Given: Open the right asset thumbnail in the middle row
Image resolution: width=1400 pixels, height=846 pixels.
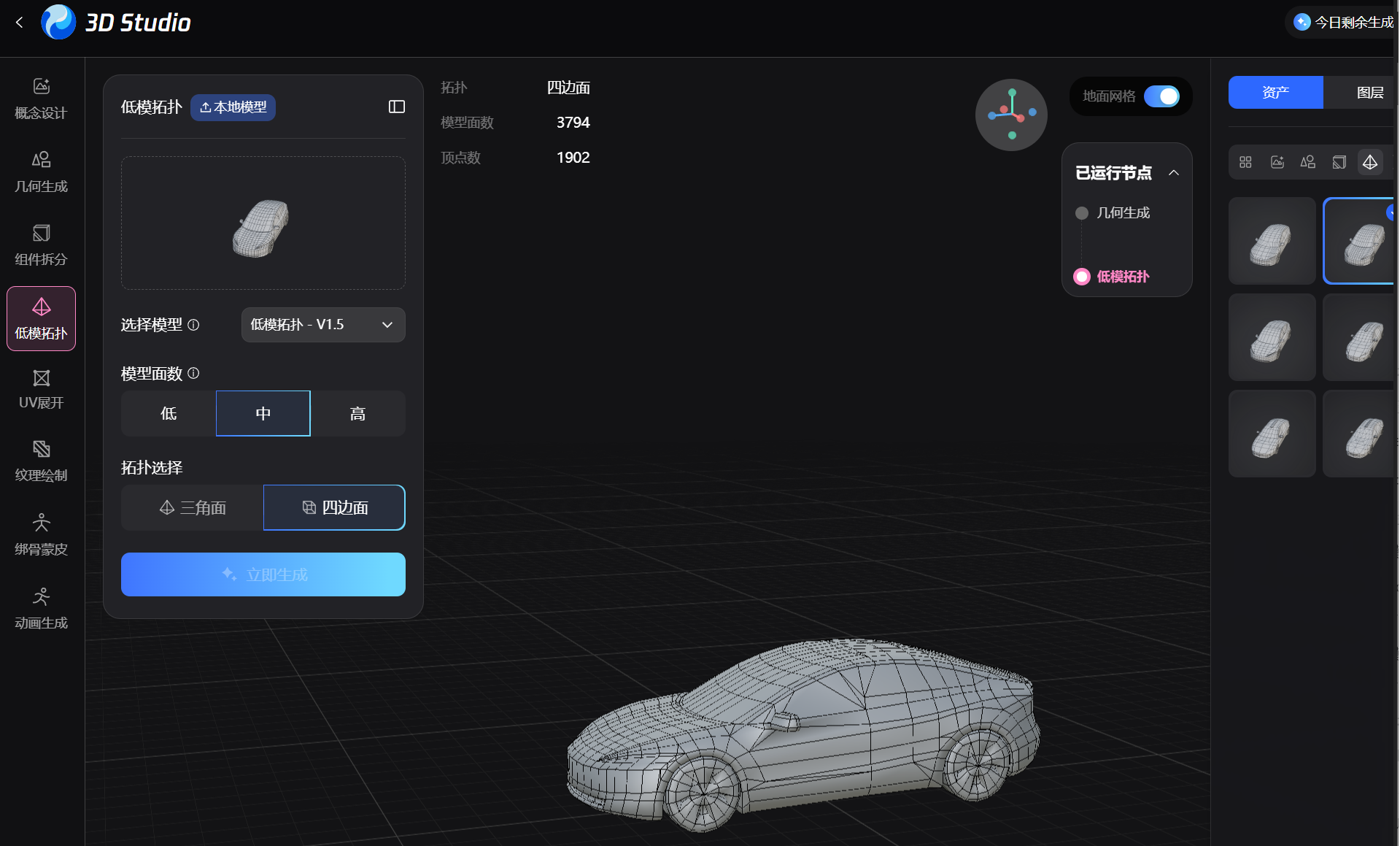Looking at the screenshot, I should (1360, 337).
